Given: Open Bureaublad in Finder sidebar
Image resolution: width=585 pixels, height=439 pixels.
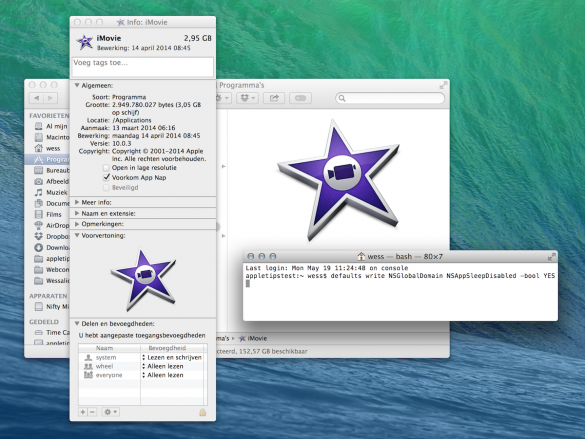Looking at the screenshot, I should pyautogui.click(x=51, y=170).
